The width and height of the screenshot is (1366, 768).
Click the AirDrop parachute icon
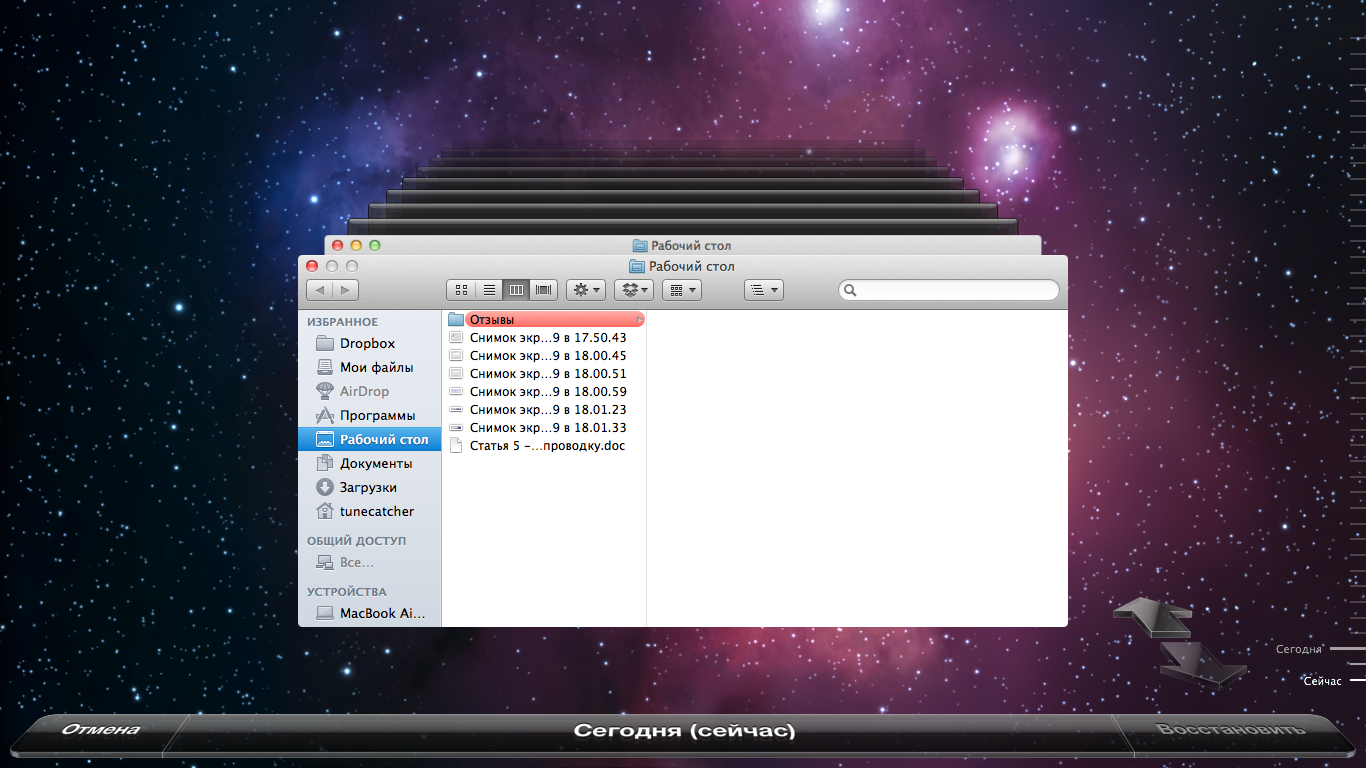(x=324, y=391)
